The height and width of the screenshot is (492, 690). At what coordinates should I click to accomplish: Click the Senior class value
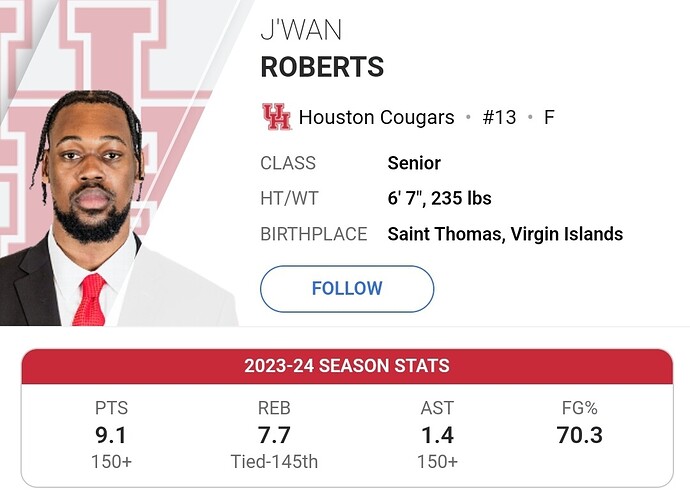(x=414, y=163)
